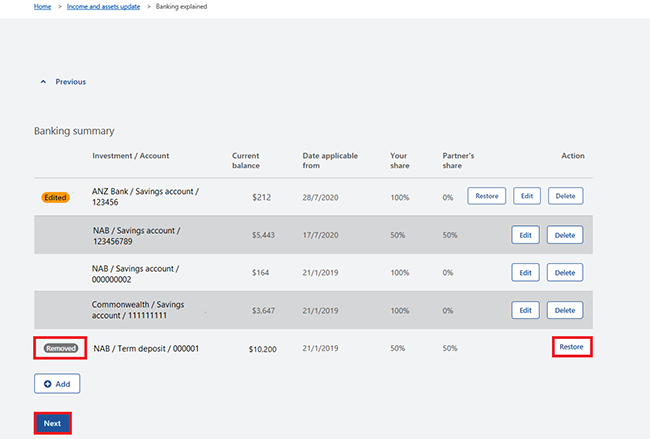
Task: Click the Investment / Account column header
Action: pos(131,156)
